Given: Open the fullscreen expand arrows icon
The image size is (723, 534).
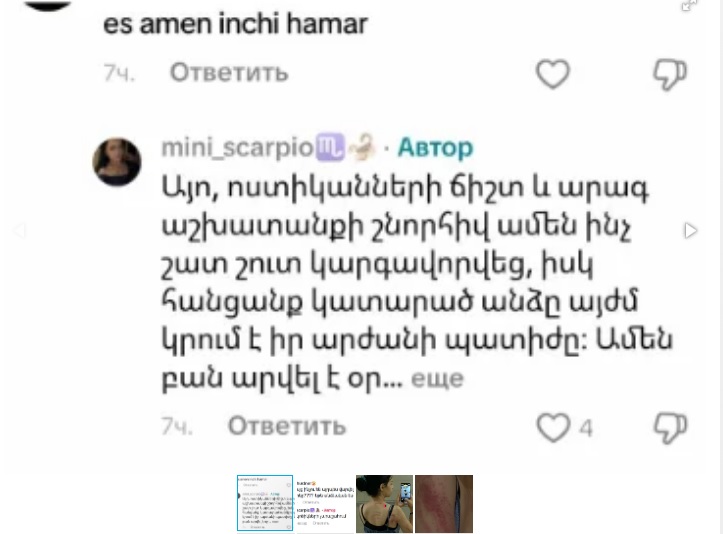Looking at the screenshot, I should [689, 5].
